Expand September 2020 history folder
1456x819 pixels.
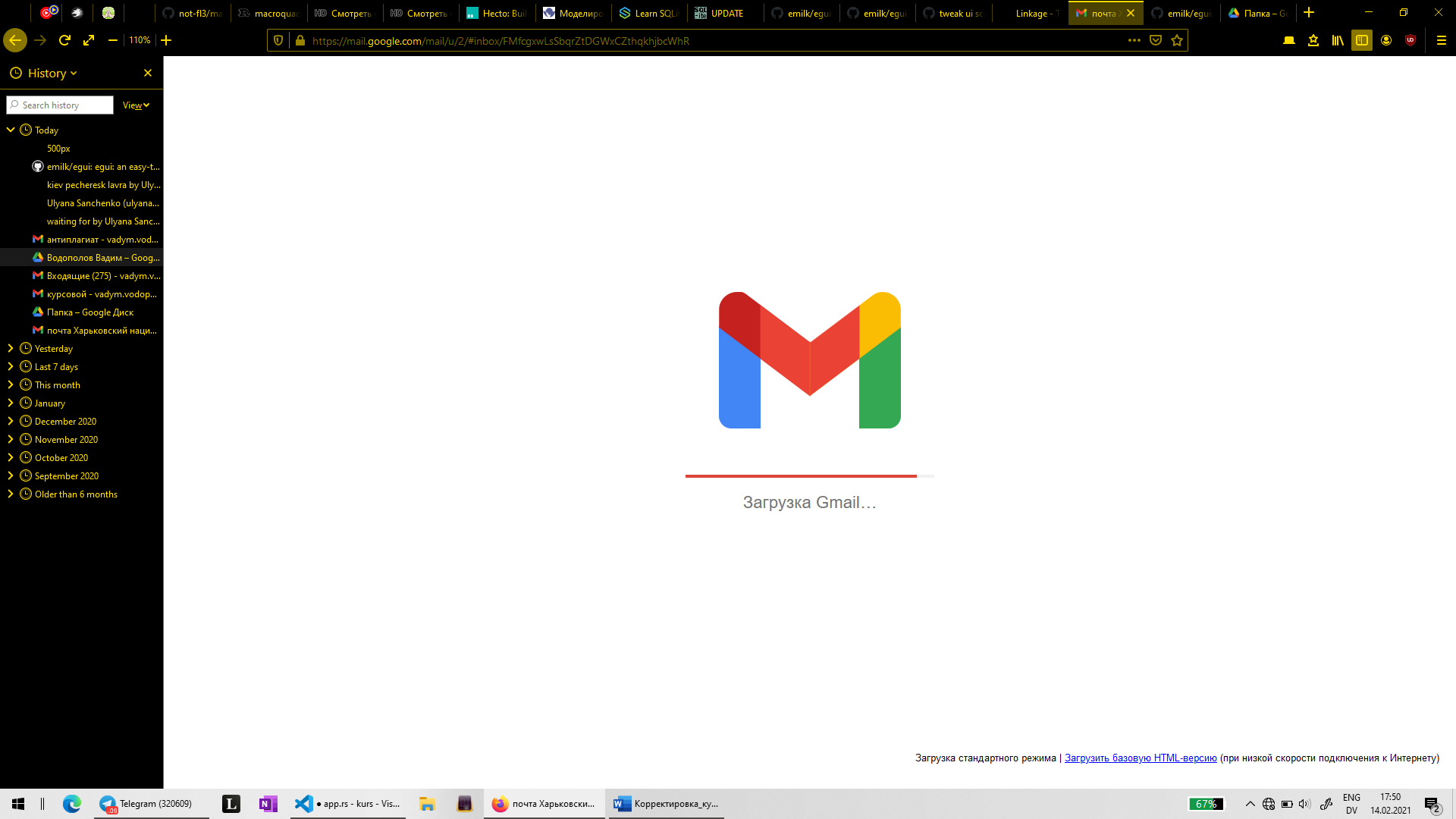pos(11,475)
